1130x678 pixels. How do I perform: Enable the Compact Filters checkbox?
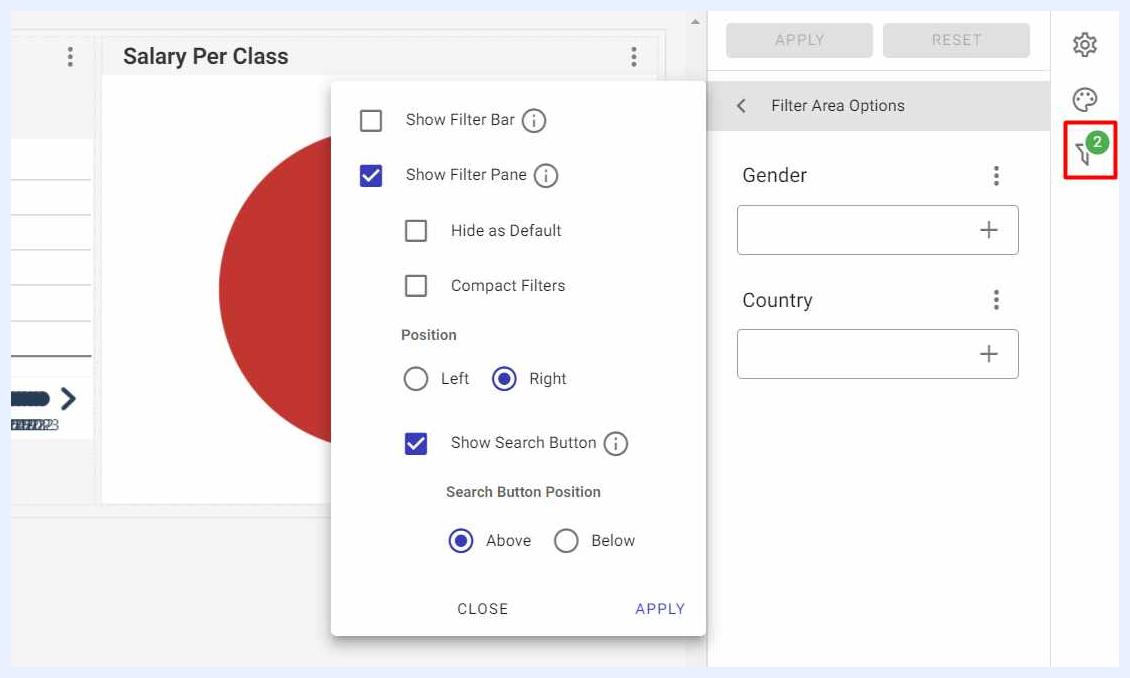click(x=416, y=285)
